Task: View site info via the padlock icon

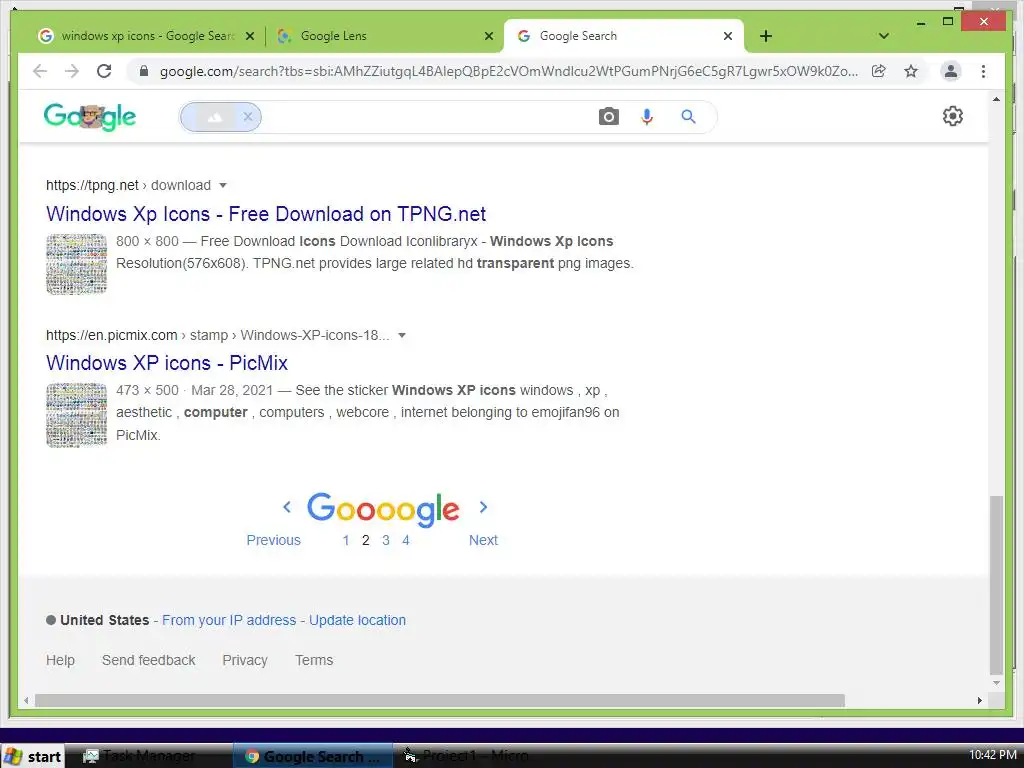Action: click(144, 71)
